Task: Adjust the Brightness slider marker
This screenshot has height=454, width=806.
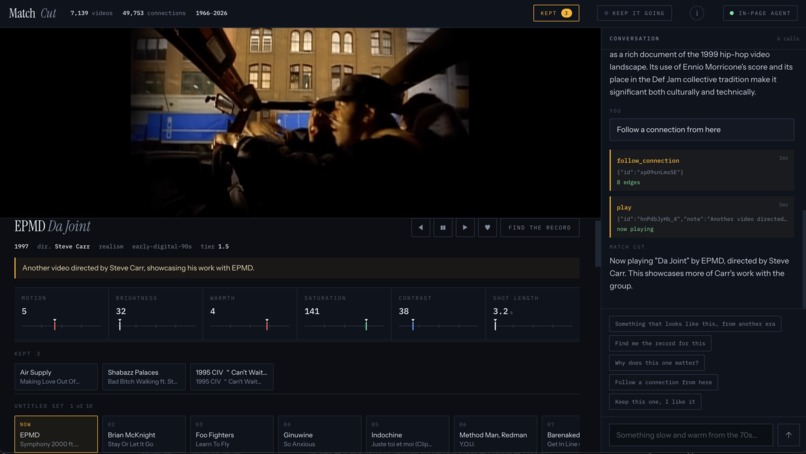Action: click(120, 324)
